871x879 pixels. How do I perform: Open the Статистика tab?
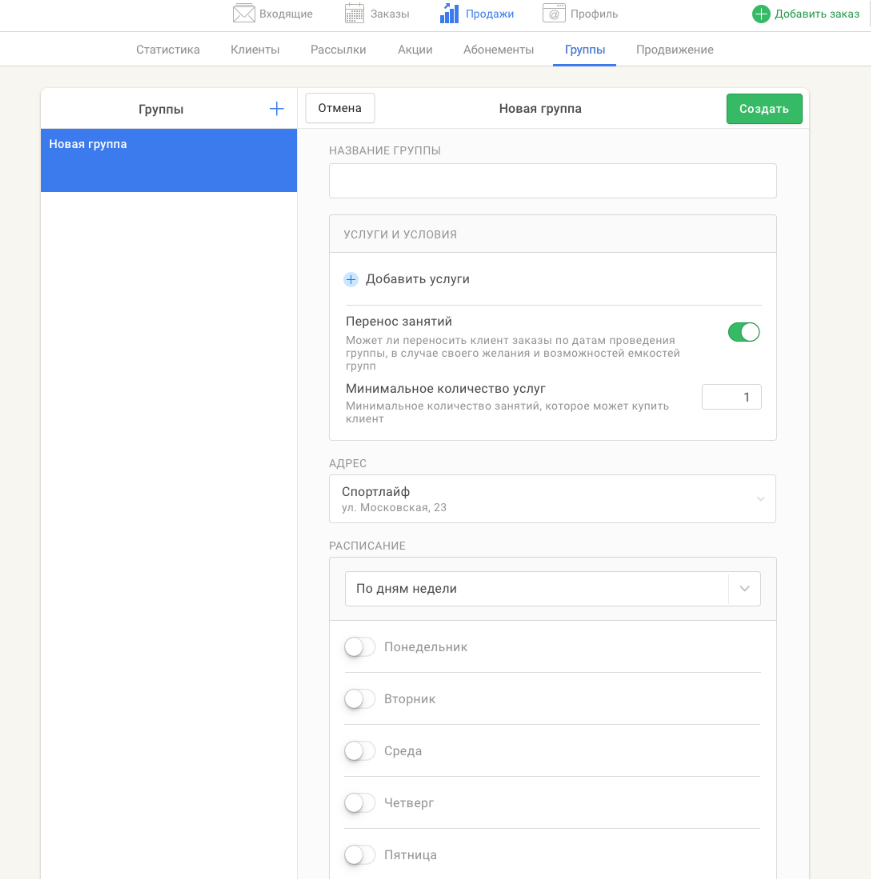[x=168, y=50]
